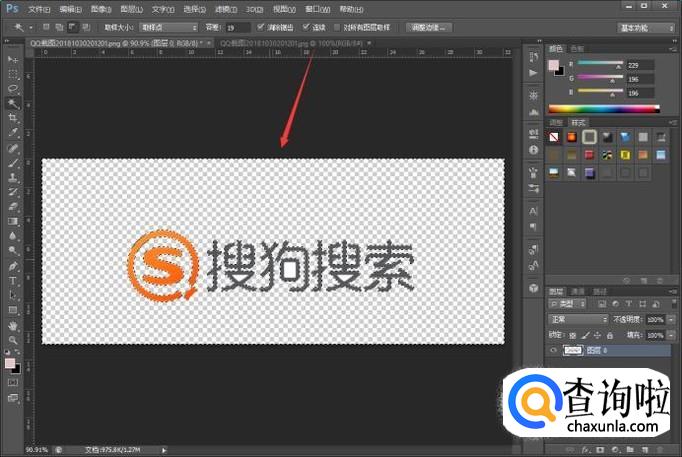Select the Zoom tool in toolbox
This screenshot has height=457, width=682.
pyautogui.click(x=13, y=340)
